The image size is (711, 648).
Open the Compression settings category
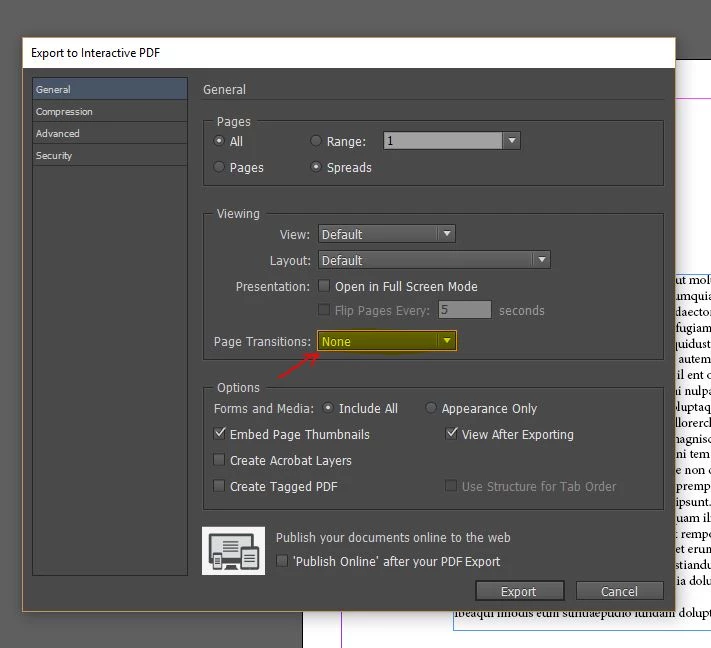point(110,111)
